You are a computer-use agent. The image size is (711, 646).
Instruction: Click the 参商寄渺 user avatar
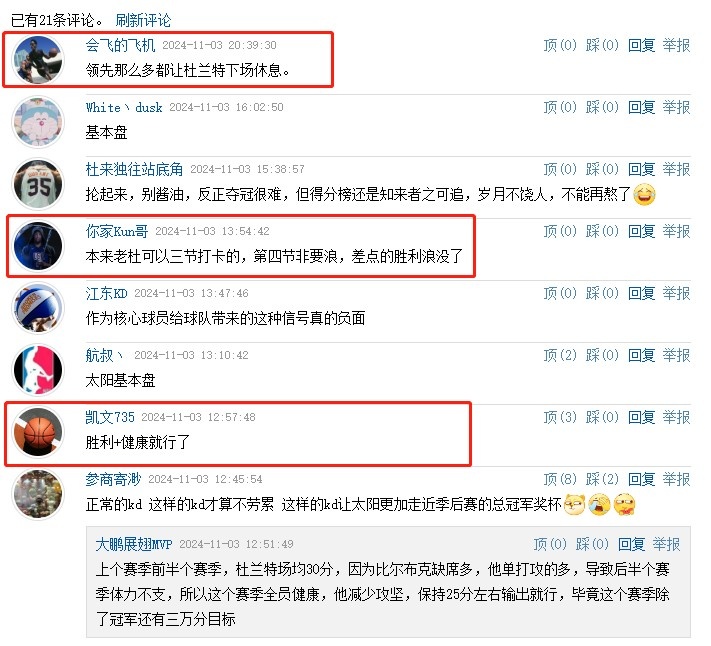click(38, 494)
